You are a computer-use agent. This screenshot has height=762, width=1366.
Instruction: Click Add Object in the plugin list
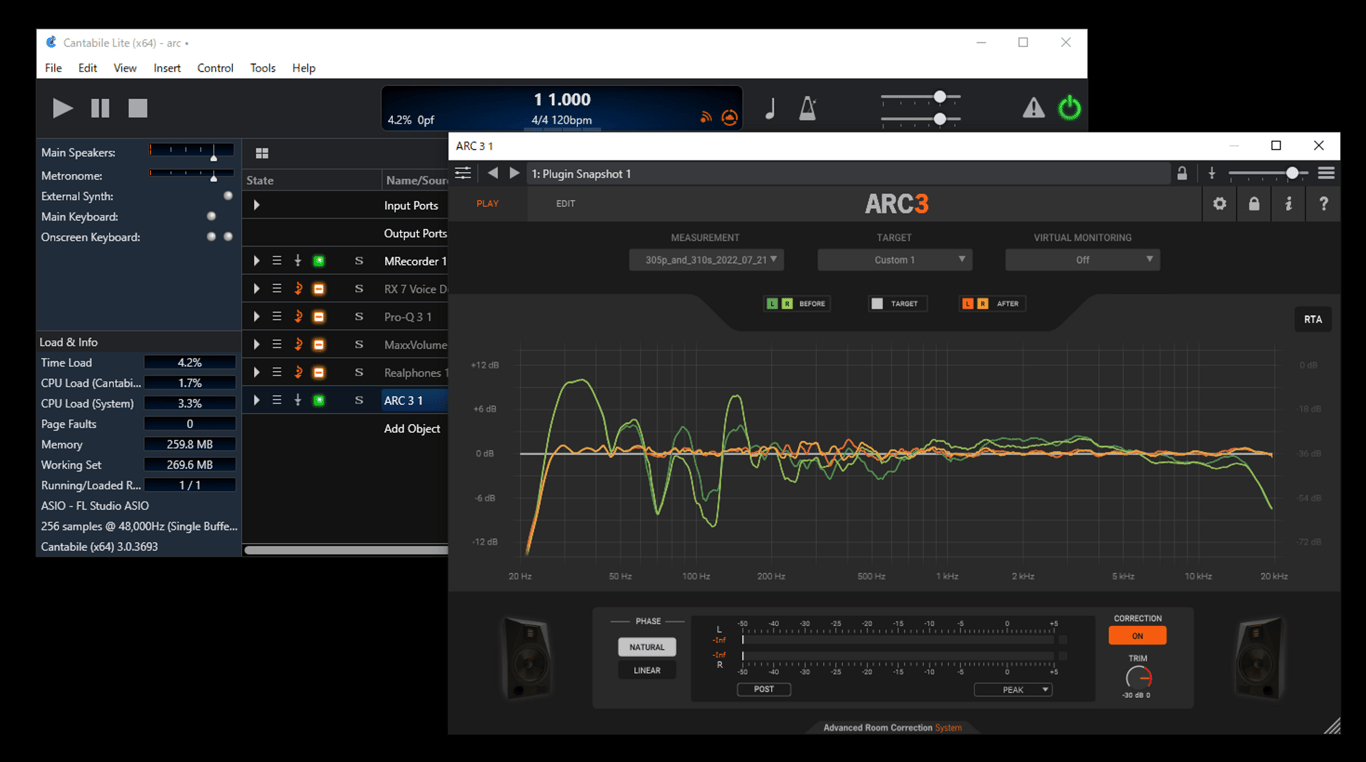point(412,429)
